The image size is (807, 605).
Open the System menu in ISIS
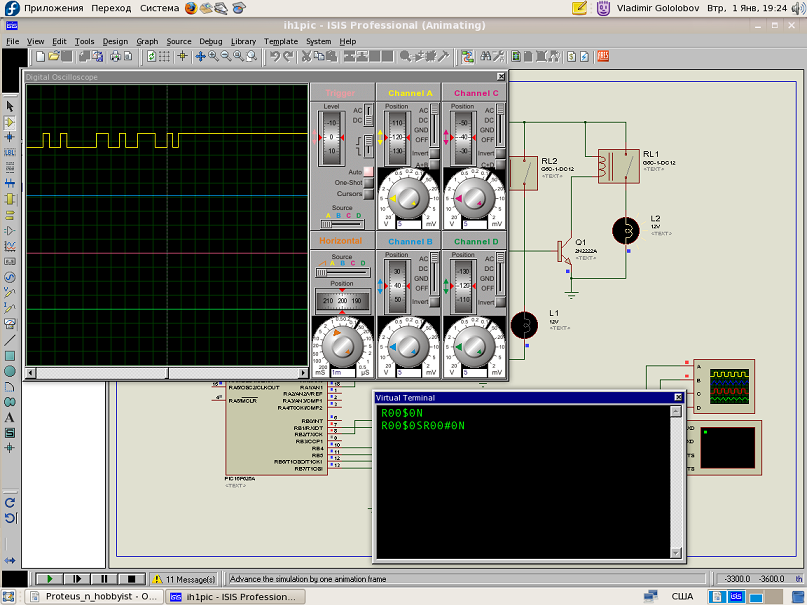click(x=319, y=41)
